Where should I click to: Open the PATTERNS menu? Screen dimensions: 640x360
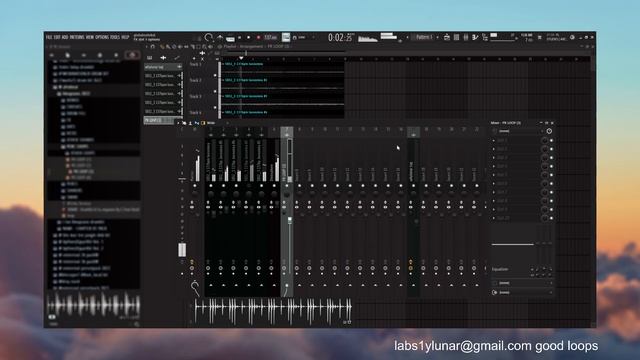click(x=77, y=37)
